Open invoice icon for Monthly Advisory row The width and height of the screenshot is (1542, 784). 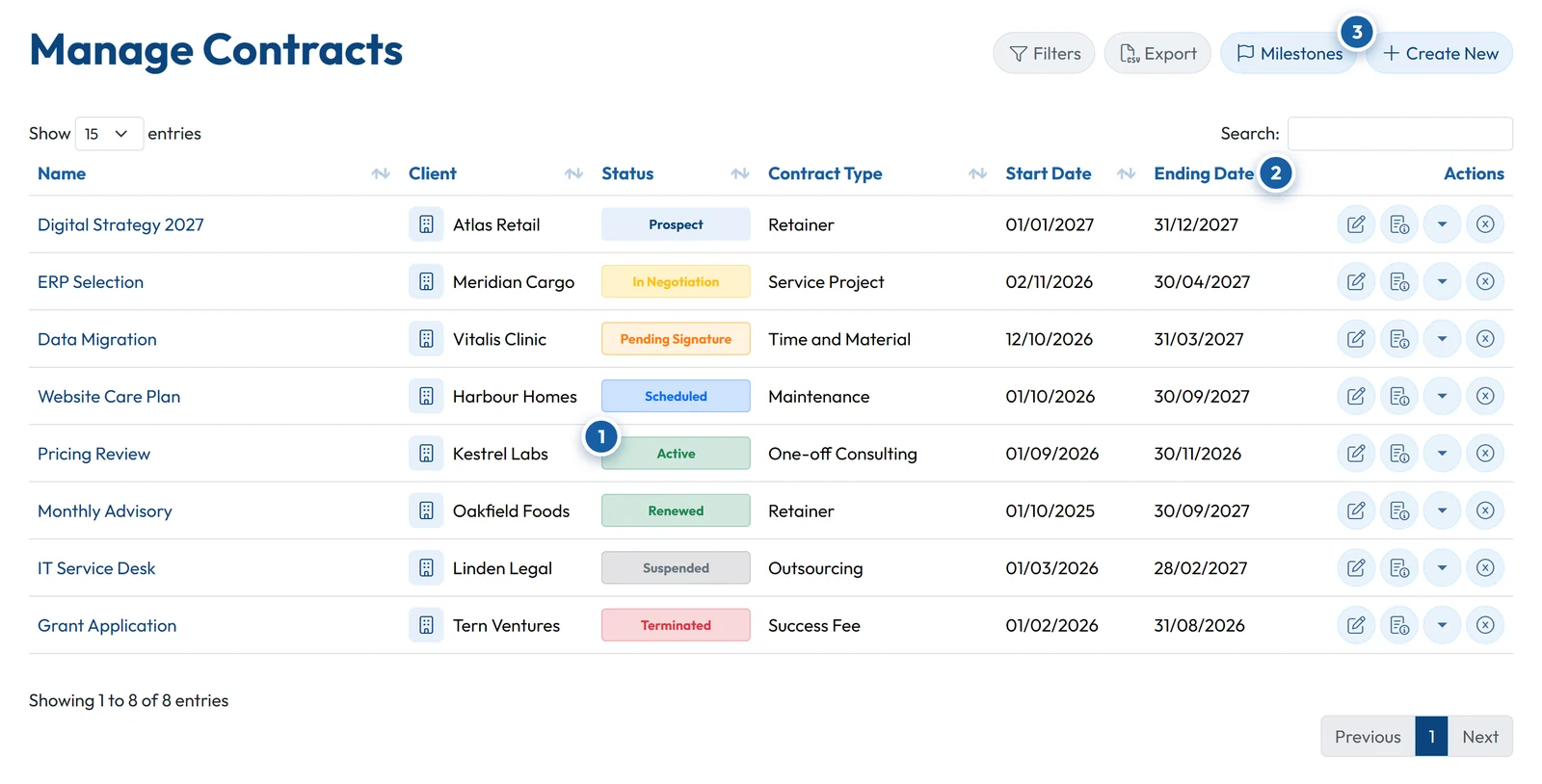click(x=1398, y=510)
